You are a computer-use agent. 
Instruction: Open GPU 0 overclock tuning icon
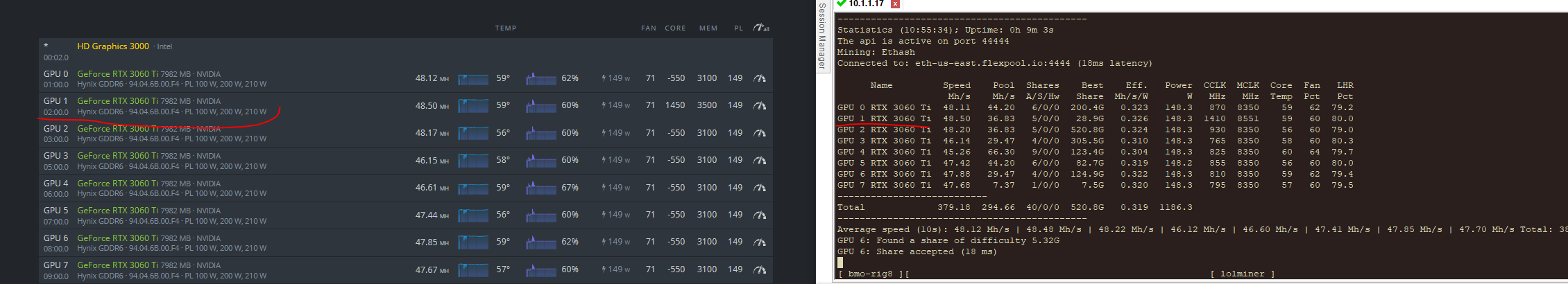click(760, 79)
